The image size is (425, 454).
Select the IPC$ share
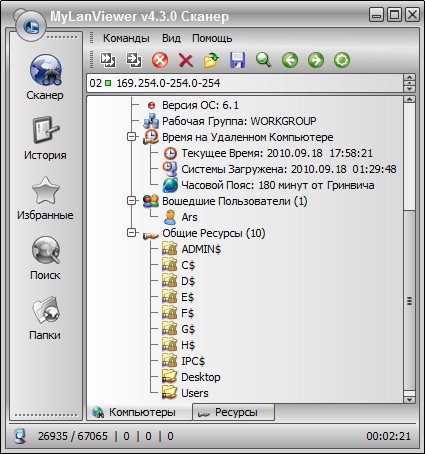tap(193, 361)
